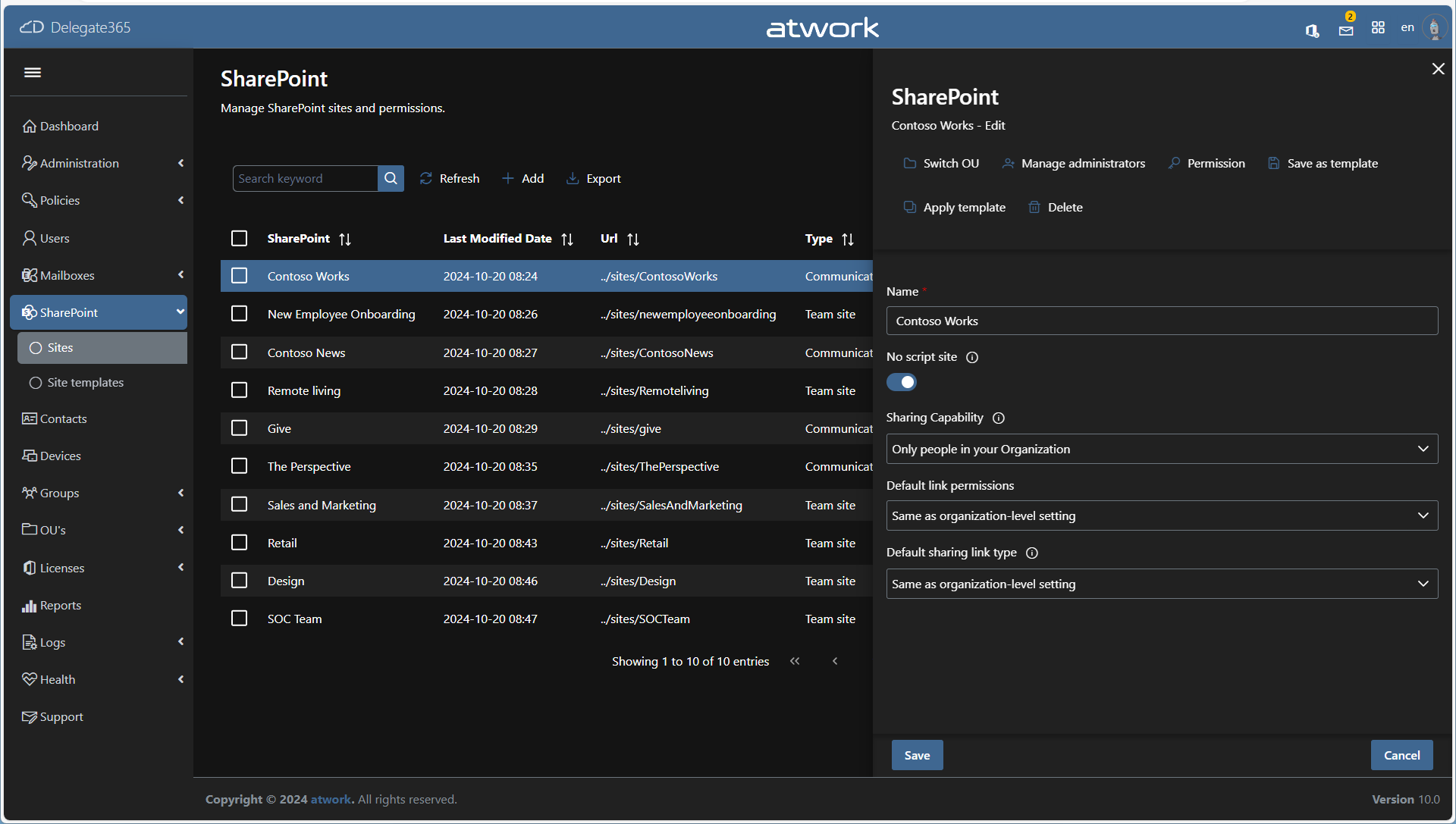Open the atwork footer link
This screenshot has width=1456, height=824.
pos(332,799)
